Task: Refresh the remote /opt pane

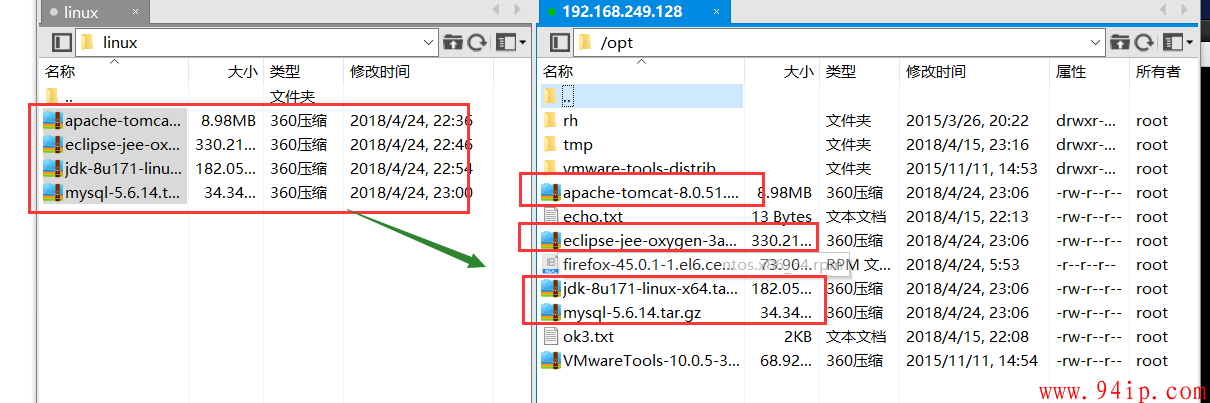Action: pos(1145,43)
